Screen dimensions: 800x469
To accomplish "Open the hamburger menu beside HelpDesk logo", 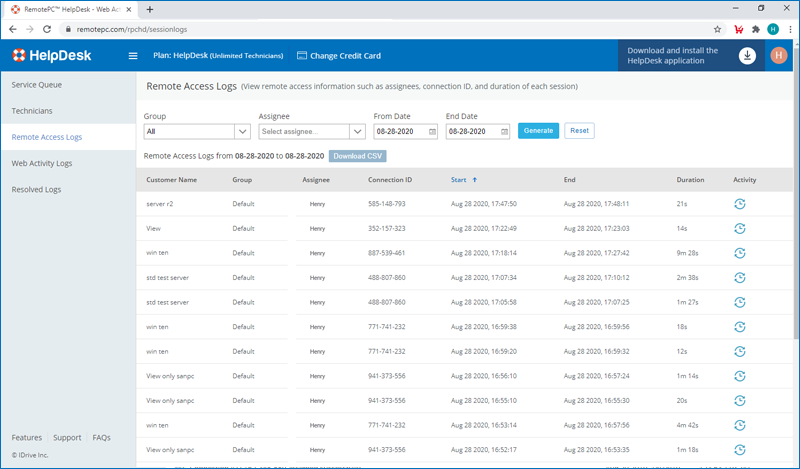I will click(x=133, y=56).
